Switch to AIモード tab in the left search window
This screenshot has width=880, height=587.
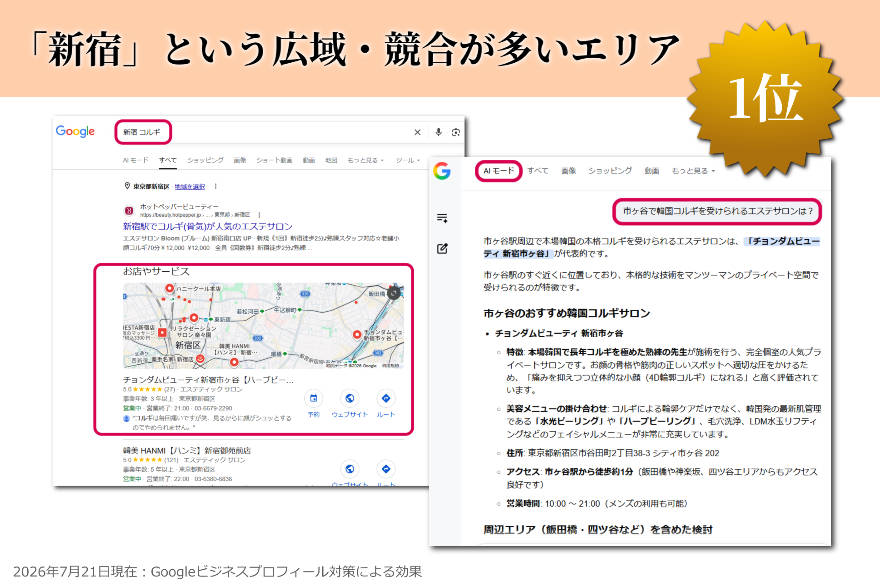pyautogui.click(x=135, y=160)
